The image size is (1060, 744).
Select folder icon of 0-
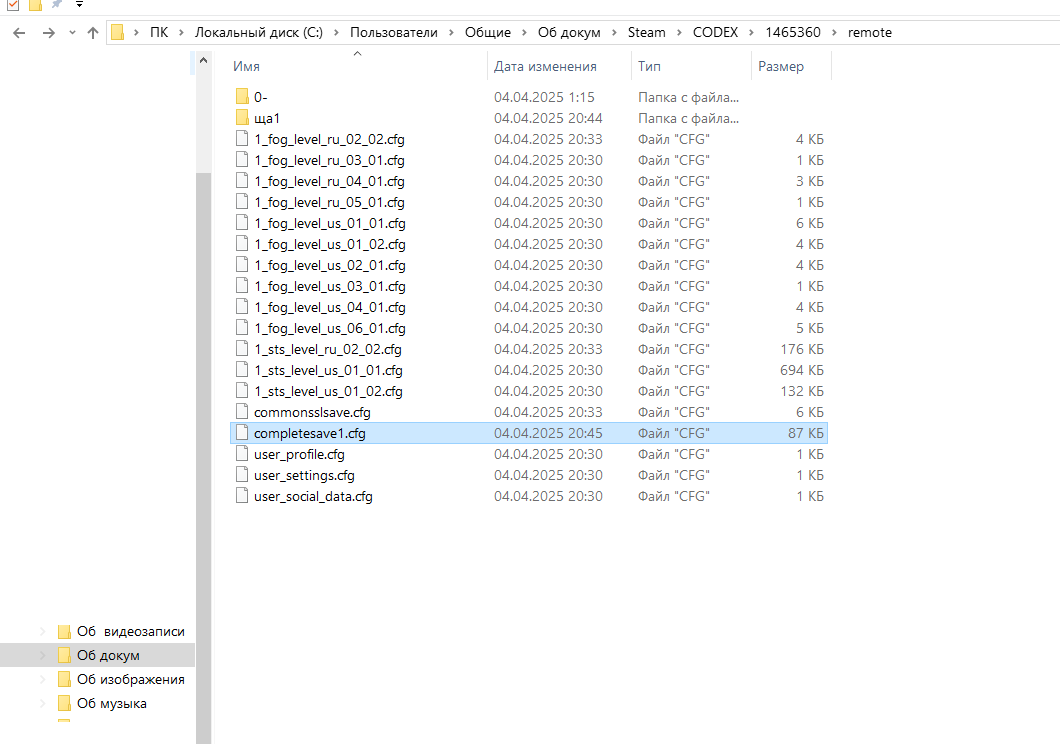tap(242, 97)
